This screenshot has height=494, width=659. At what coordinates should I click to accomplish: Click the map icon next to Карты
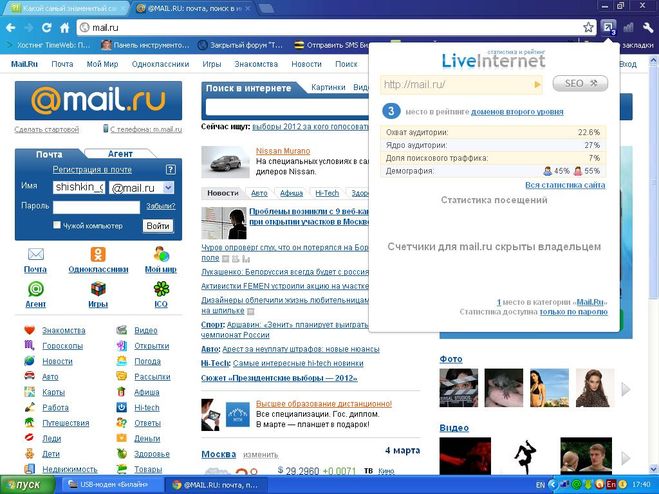click(29, 392)
